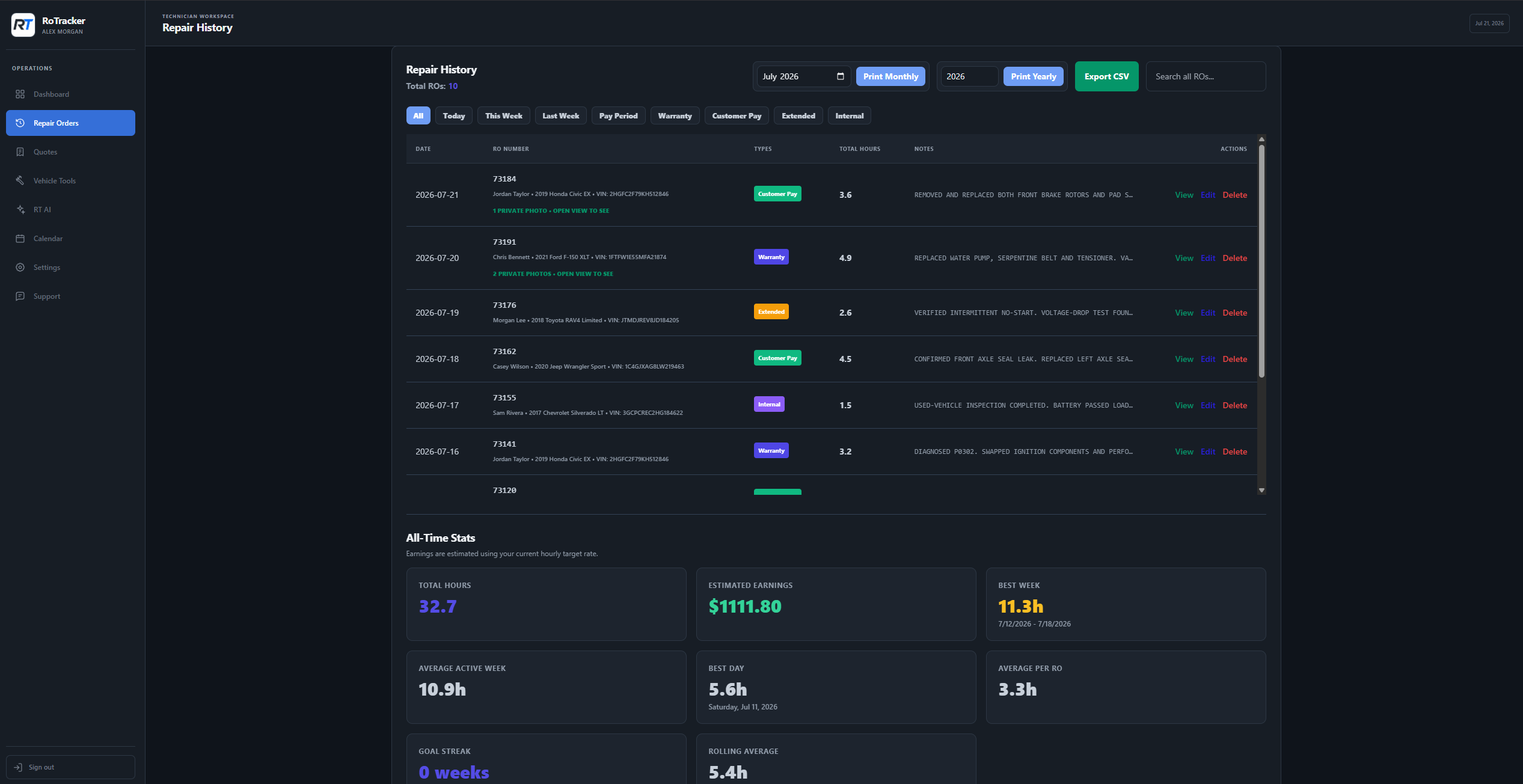Click the Total ROs count 10
The width and height of the screenshot is (1523, 784).
click(453, 86)
